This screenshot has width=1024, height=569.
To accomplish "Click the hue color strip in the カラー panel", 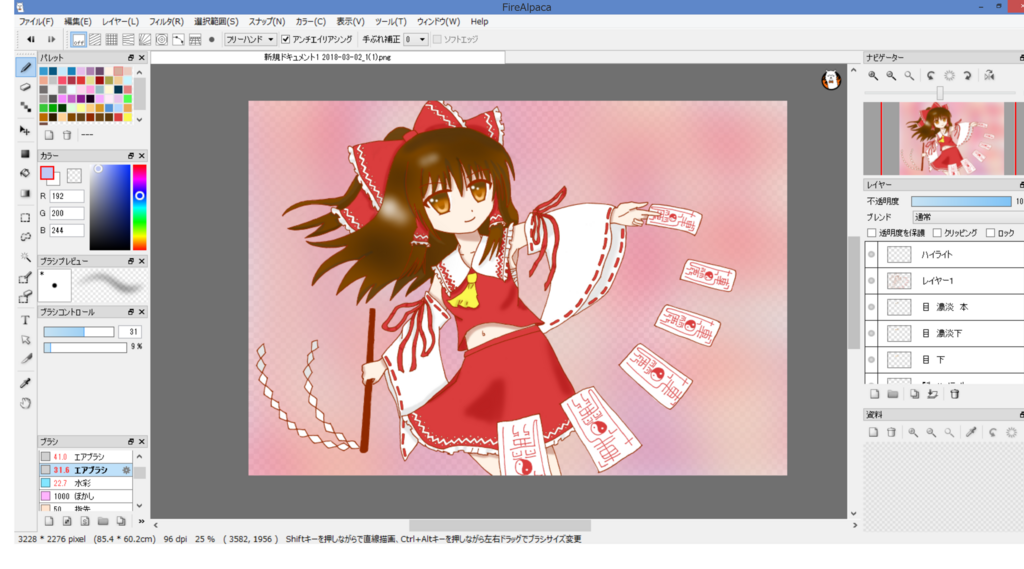I will tap(139, 207).
